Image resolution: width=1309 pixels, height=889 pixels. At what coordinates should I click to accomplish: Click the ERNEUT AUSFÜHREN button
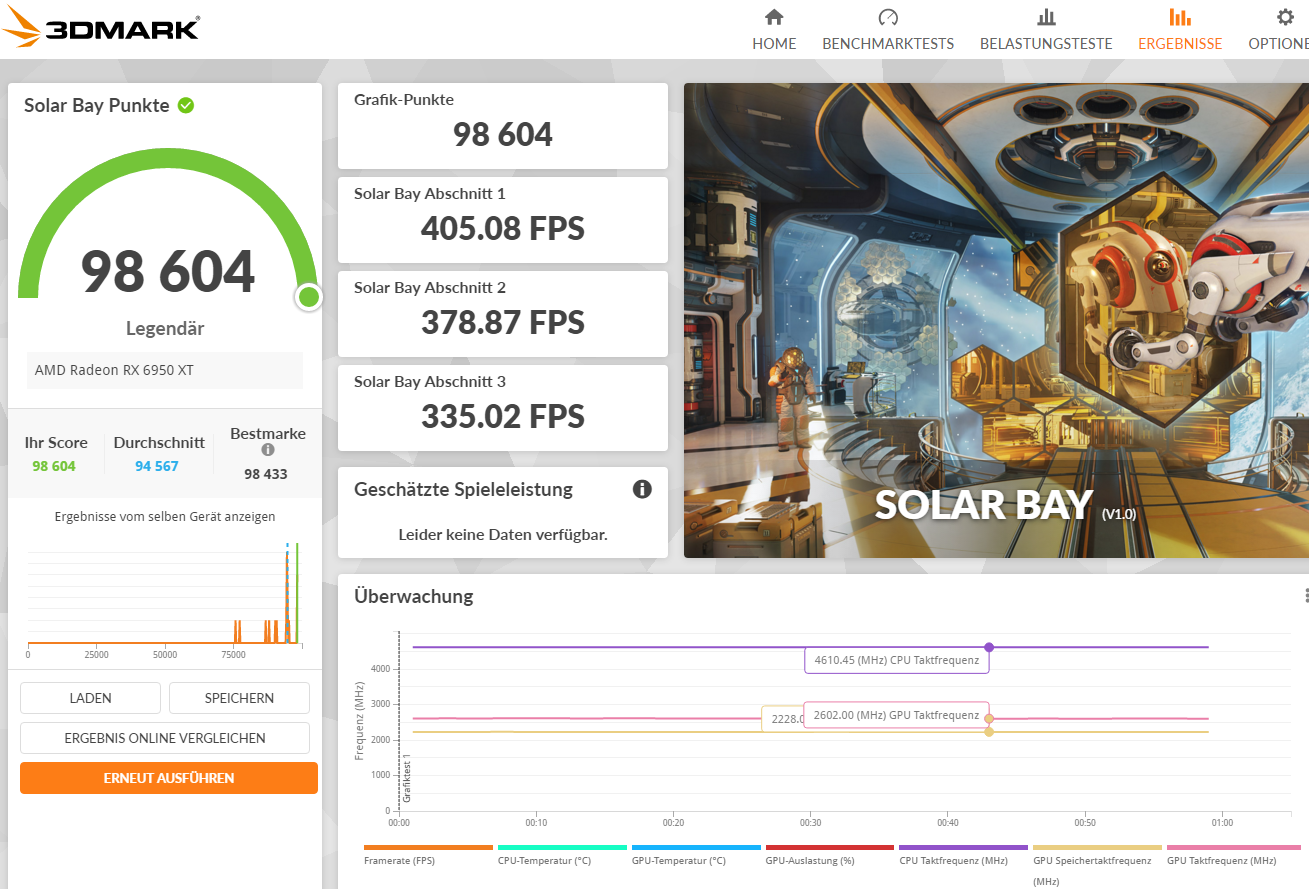(169, 778)
